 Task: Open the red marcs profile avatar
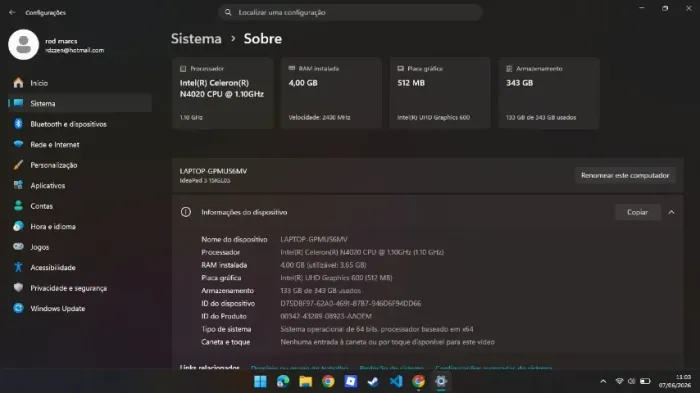tap(24, 45)
